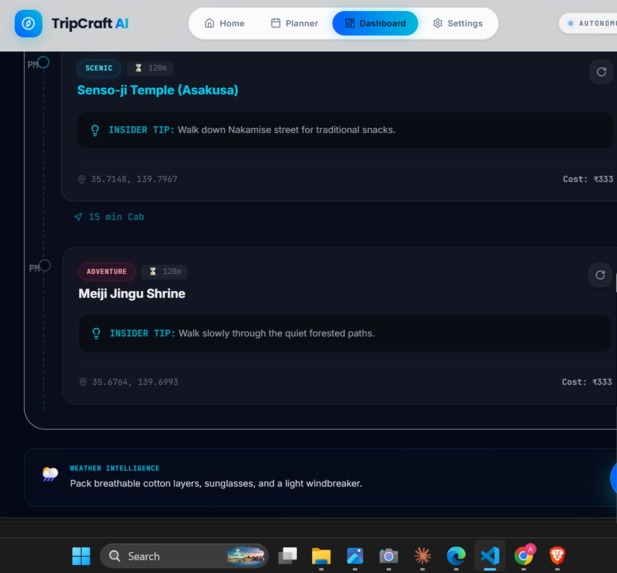Click the TripCraft AI compass logo icon

pos(28,24)
